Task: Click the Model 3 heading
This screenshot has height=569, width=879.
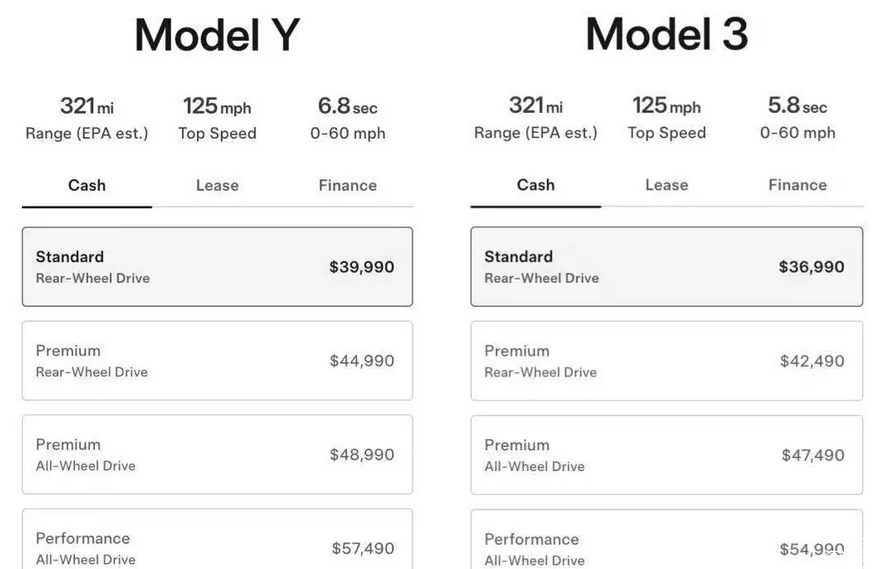Action: [x=666, y=35]
